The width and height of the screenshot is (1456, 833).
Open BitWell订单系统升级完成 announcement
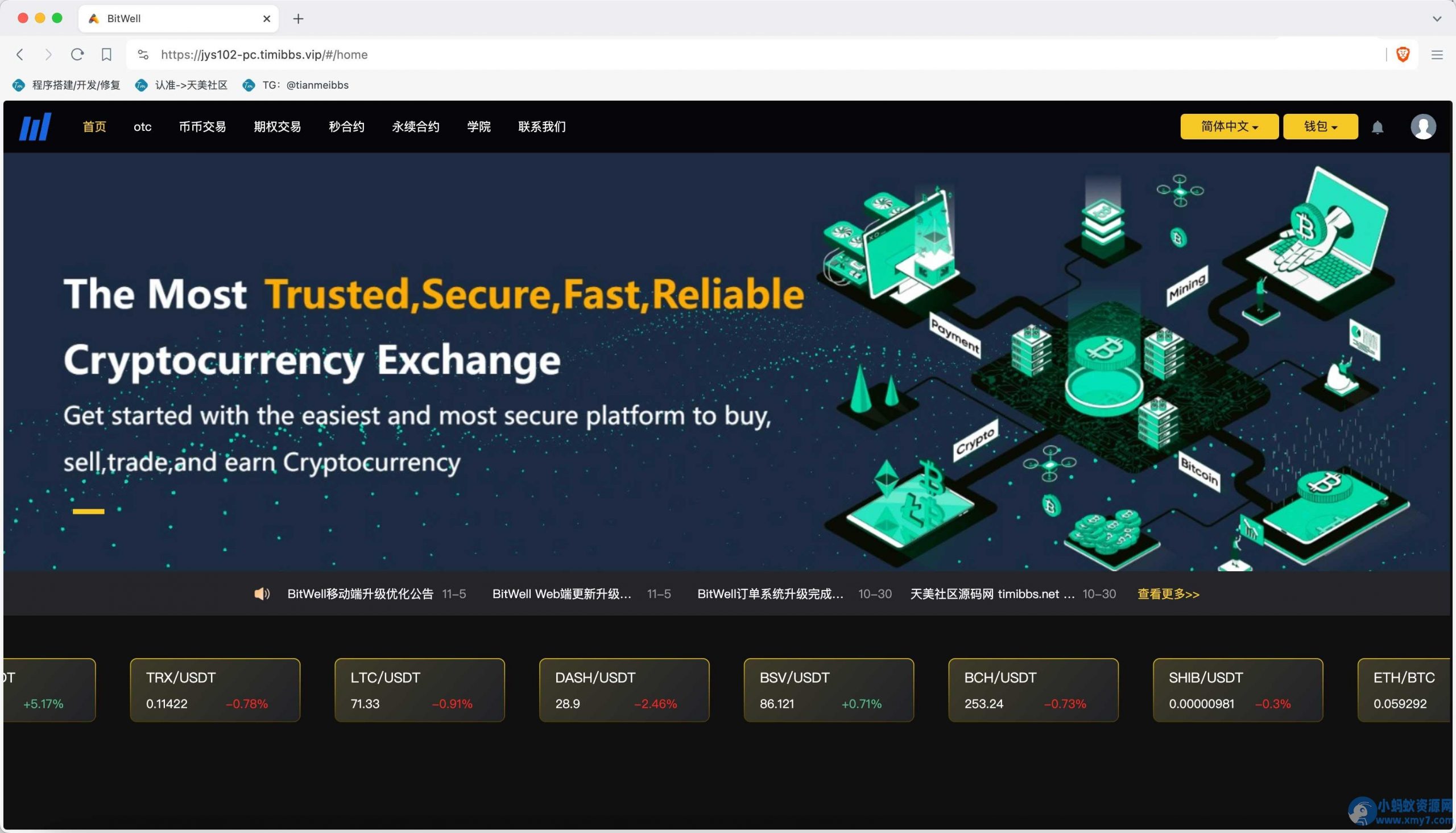770,594
